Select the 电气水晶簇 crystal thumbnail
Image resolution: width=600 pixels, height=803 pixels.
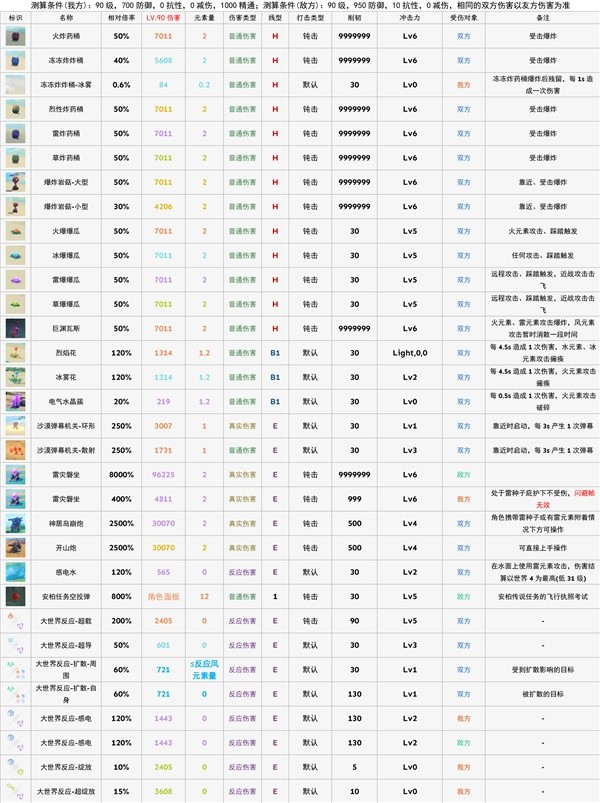pos(15,402)
